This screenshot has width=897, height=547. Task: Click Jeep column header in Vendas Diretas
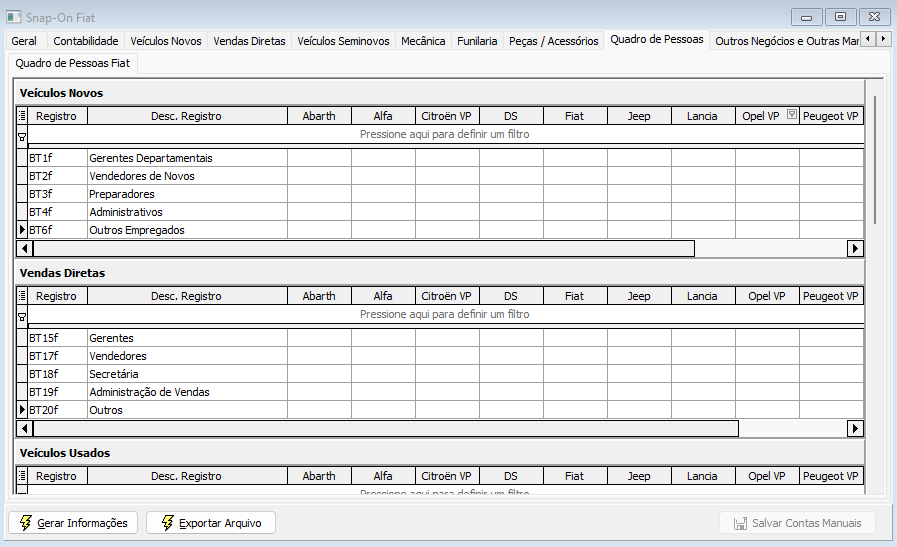click(639, 296)
